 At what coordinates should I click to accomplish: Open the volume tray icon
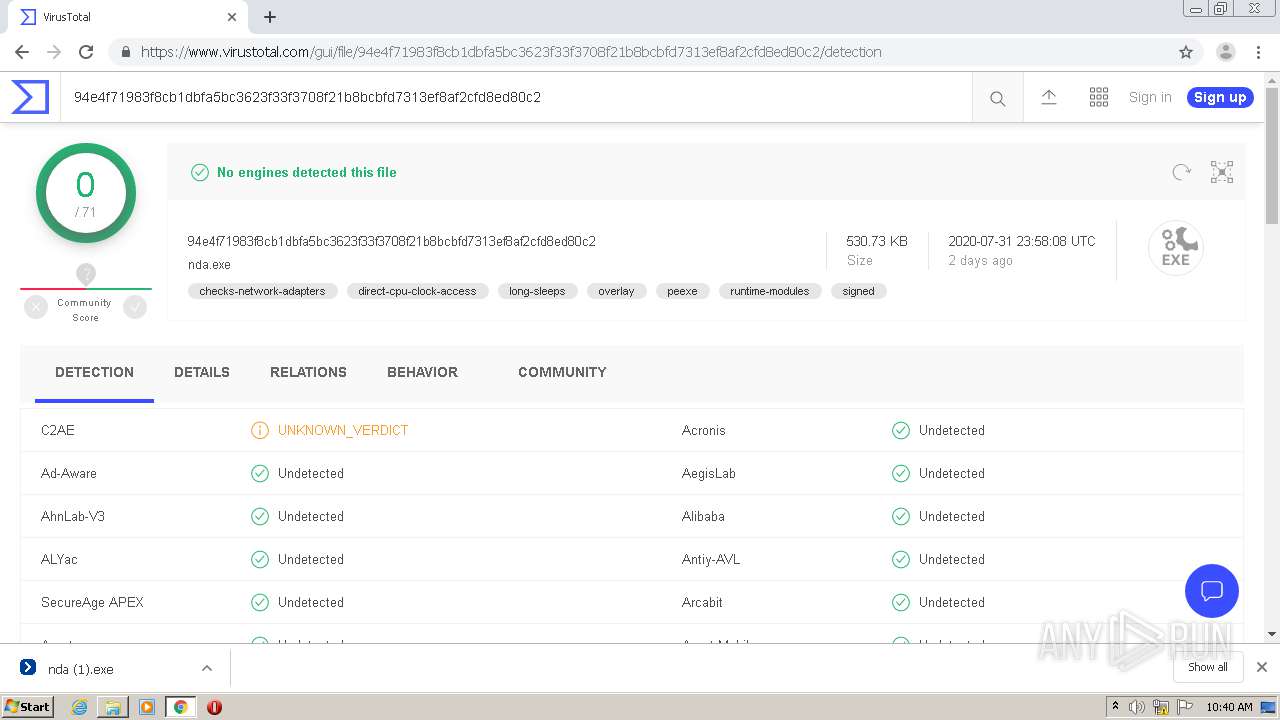click(1137, 707)
